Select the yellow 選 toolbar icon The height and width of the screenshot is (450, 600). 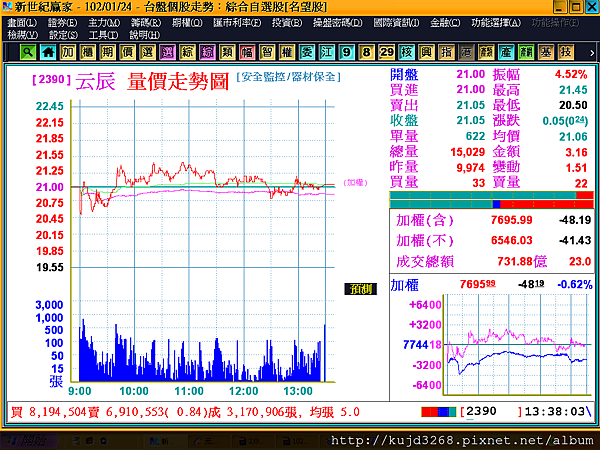(x=148, y=52)
